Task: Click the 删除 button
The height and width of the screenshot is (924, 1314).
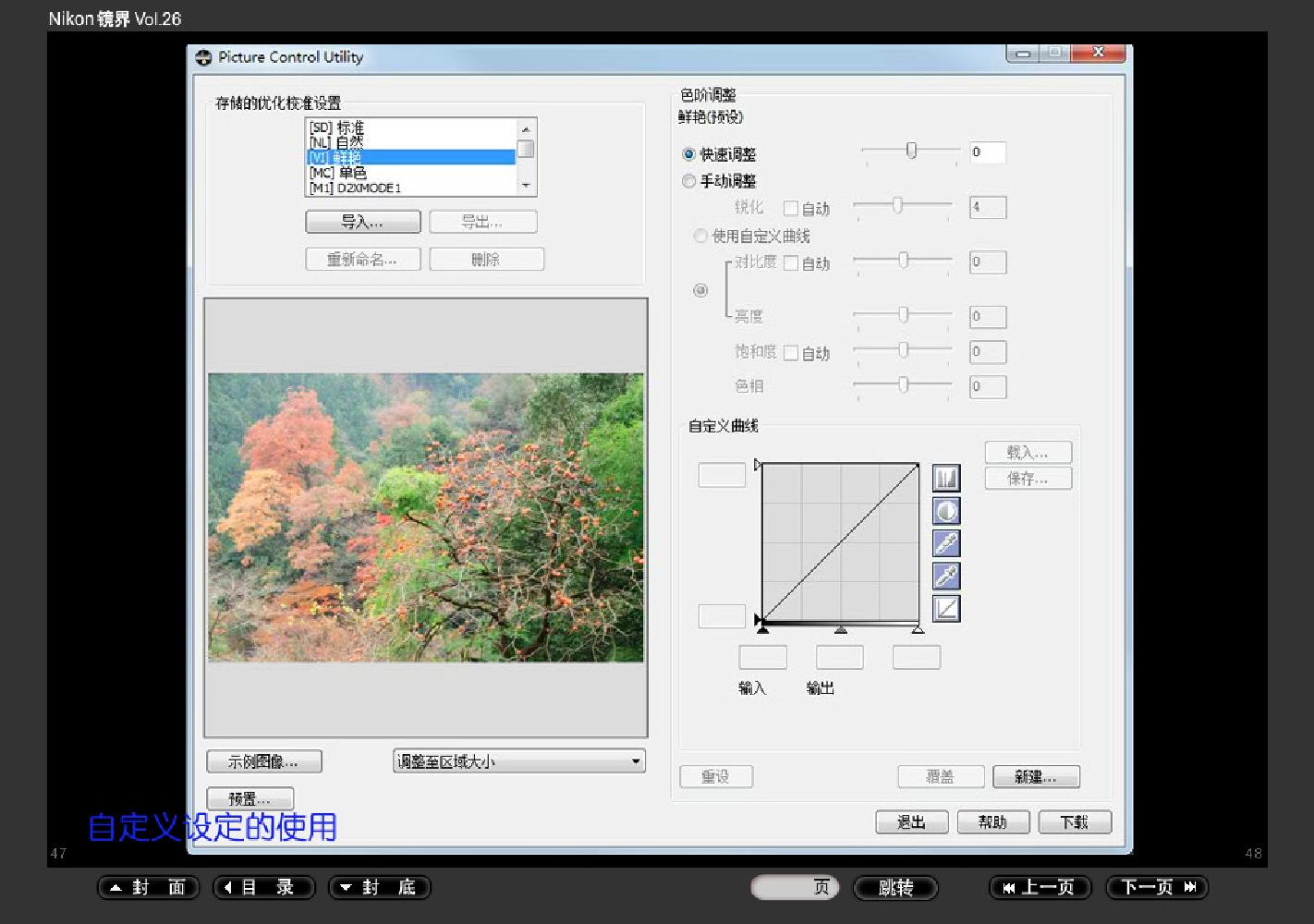Action: (x=486, y=260)
